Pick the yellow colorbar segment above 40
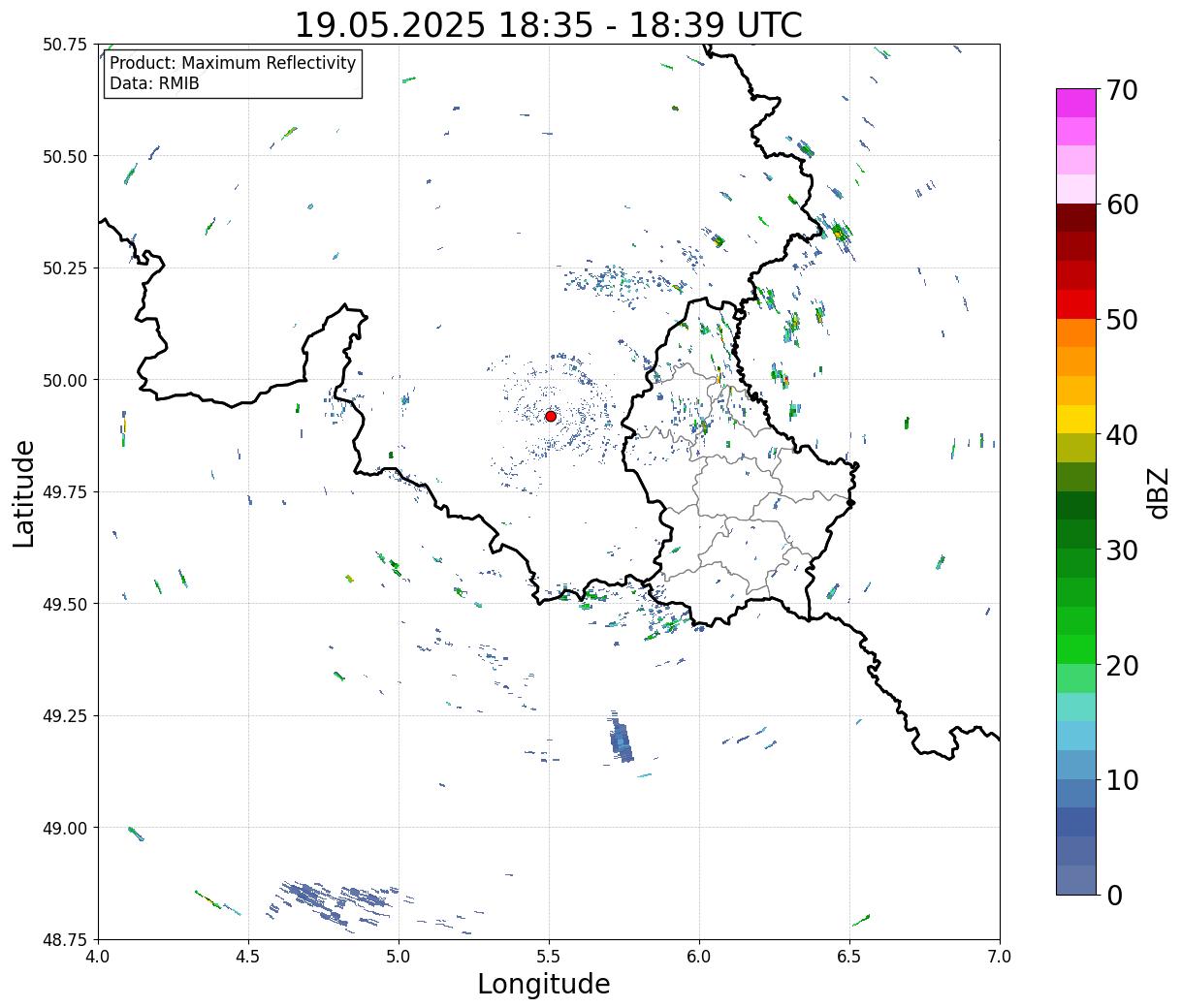Image resolution: width=1182 pixels, height=1008 pixels. tap(1076, 419)
